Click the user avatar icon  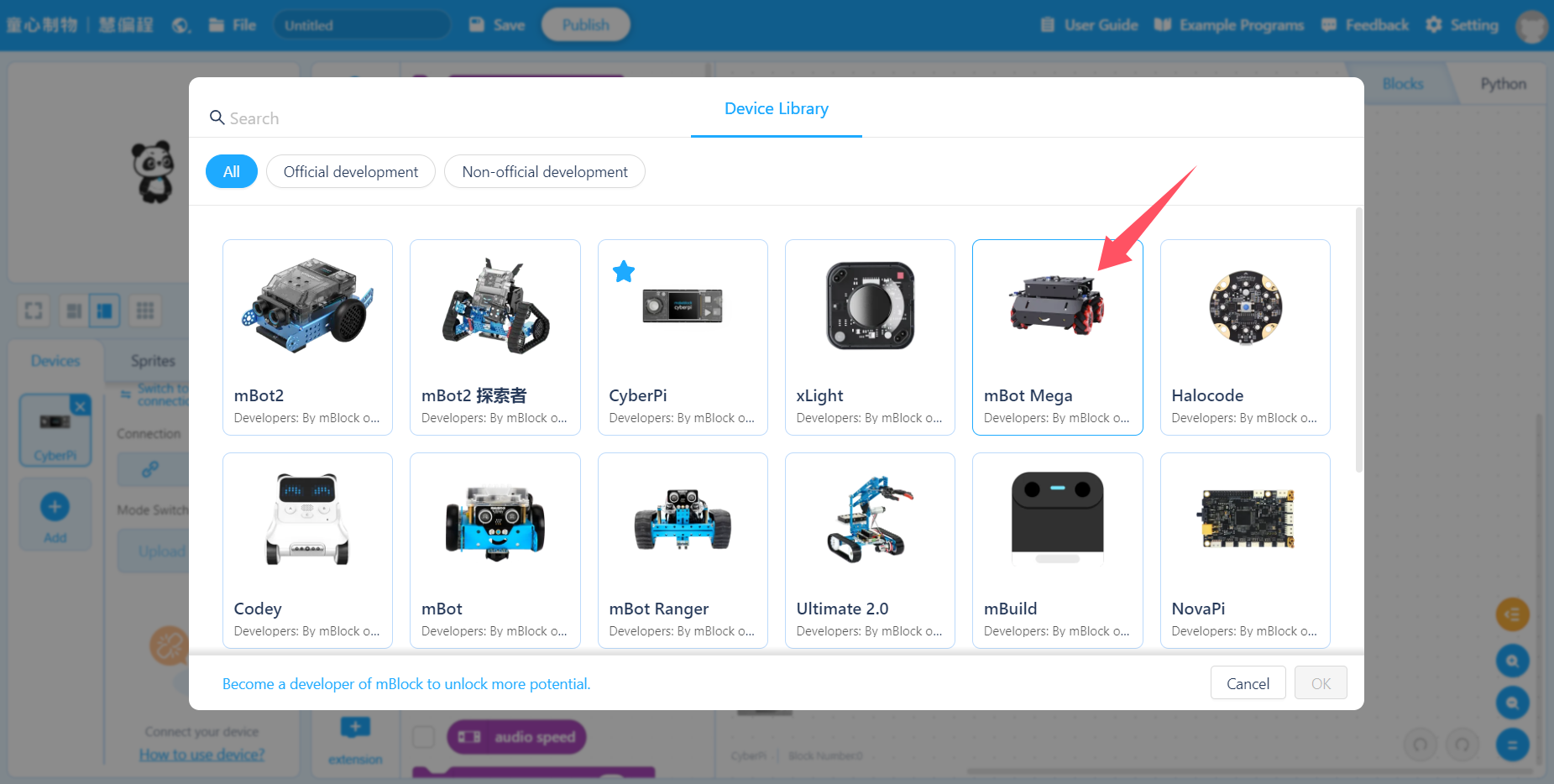[1532, 26]
